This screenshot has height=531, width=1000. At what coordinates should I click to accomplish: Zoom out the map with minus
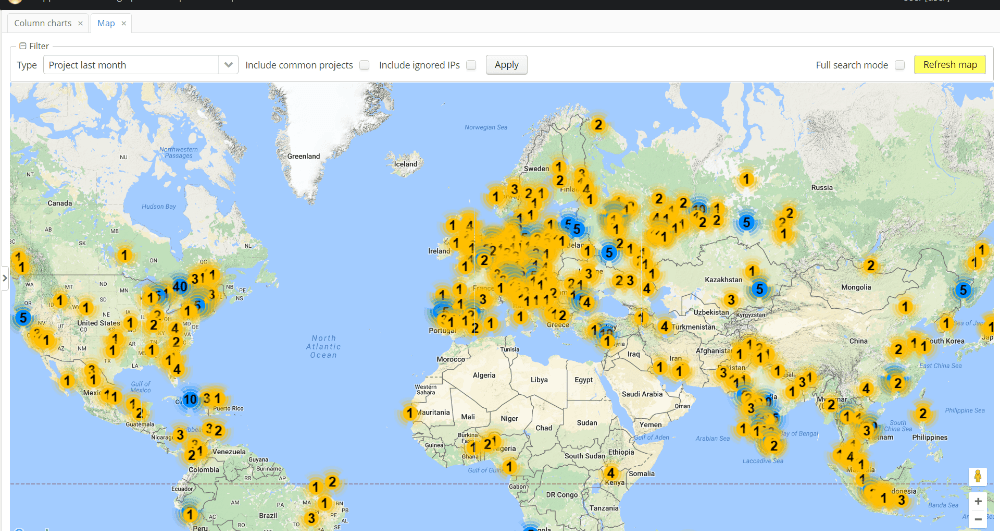978,520
